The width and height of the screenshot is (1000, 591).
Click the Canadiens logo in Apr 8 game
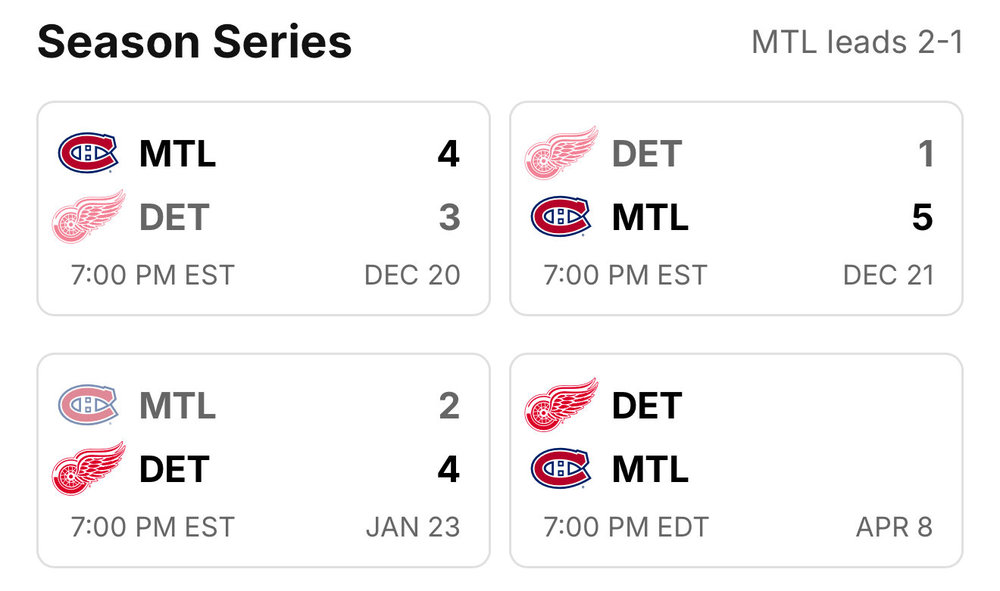pos(561,469)
